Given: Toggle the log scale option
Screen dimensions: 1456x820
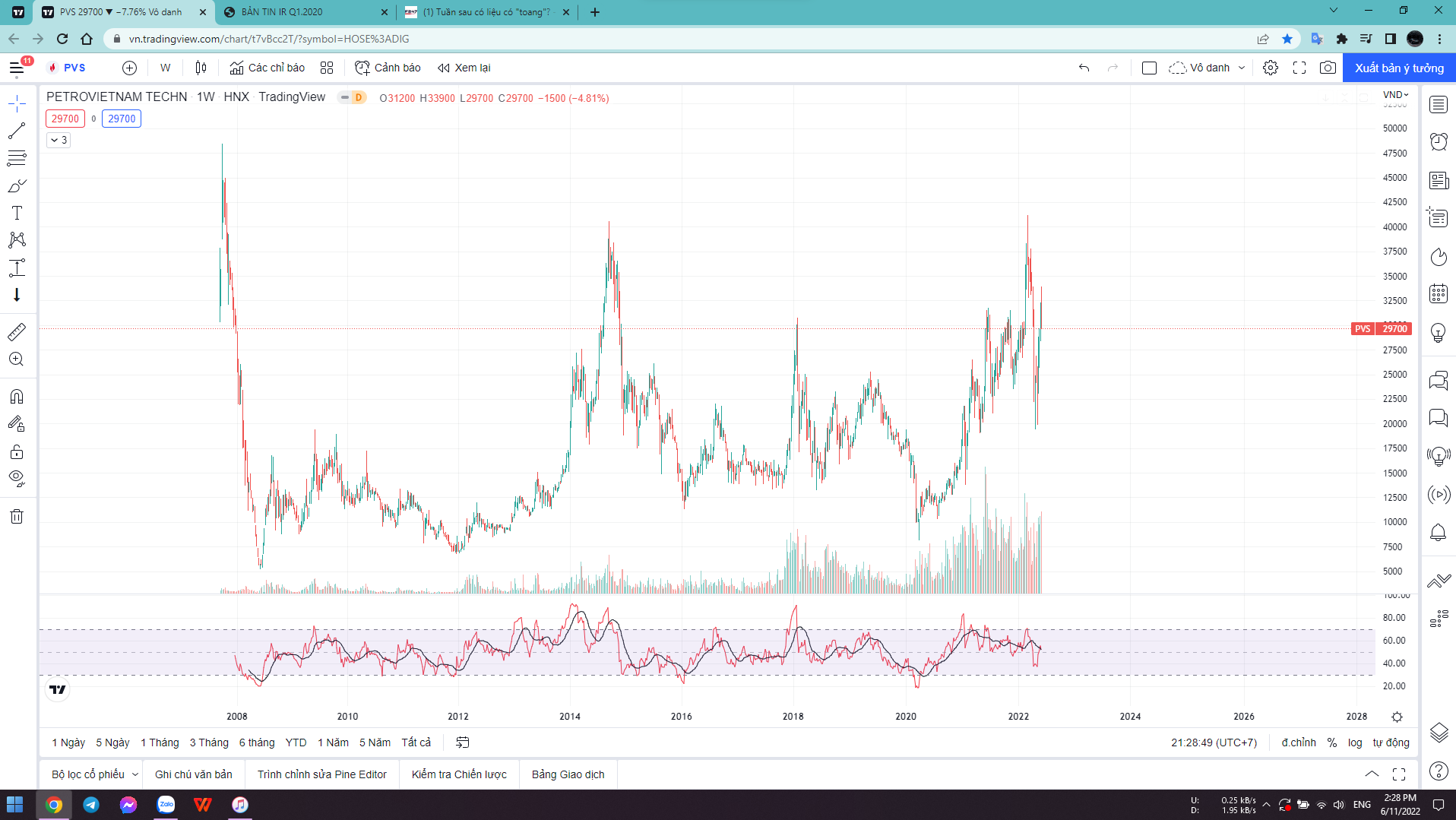Looking at the screenshot, I should [x=1355, y=742].
